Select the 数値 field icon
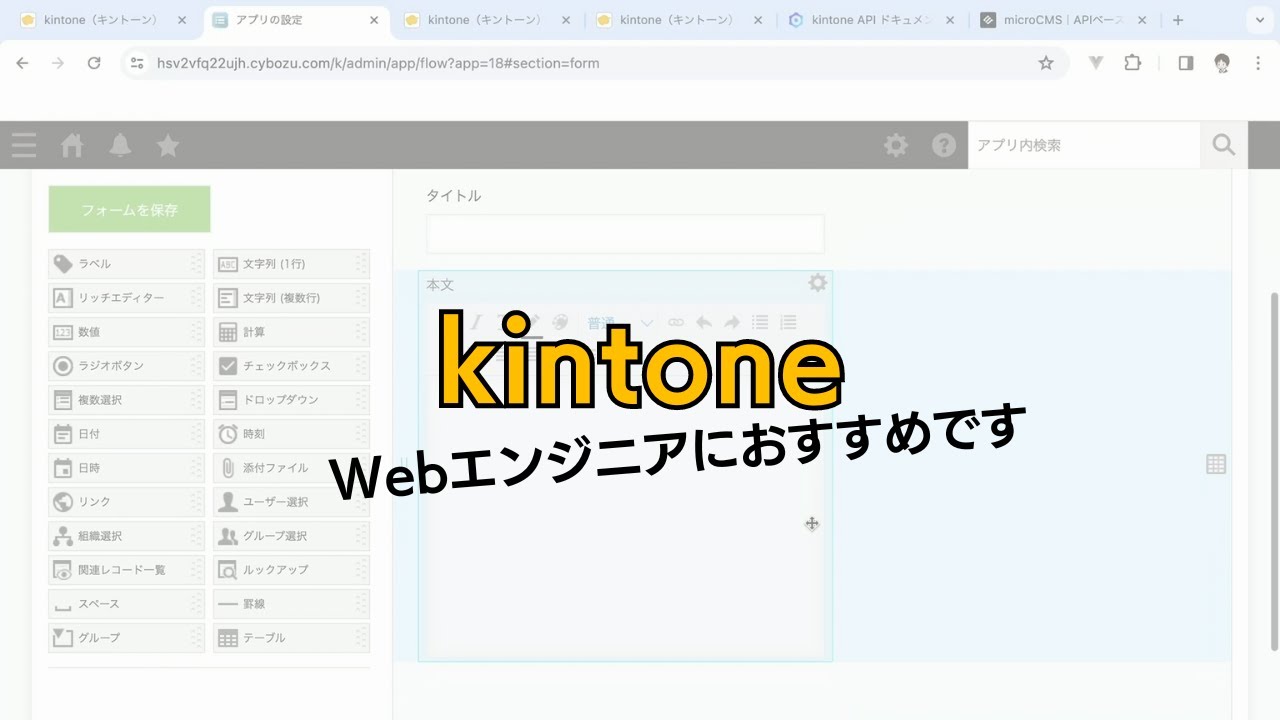Image resolution: width=1280 pixels, height=720 pixels. point(63,332)
